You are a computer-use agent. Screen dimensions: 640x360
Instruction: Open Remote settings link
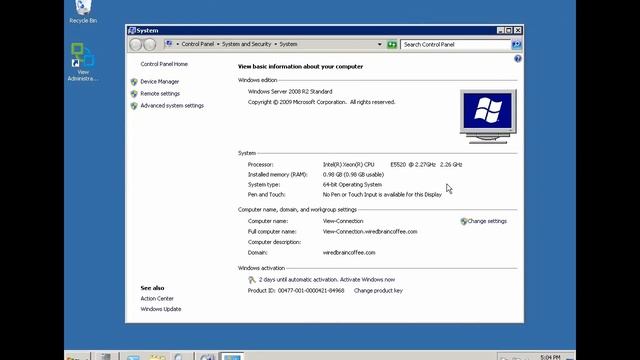160,94
